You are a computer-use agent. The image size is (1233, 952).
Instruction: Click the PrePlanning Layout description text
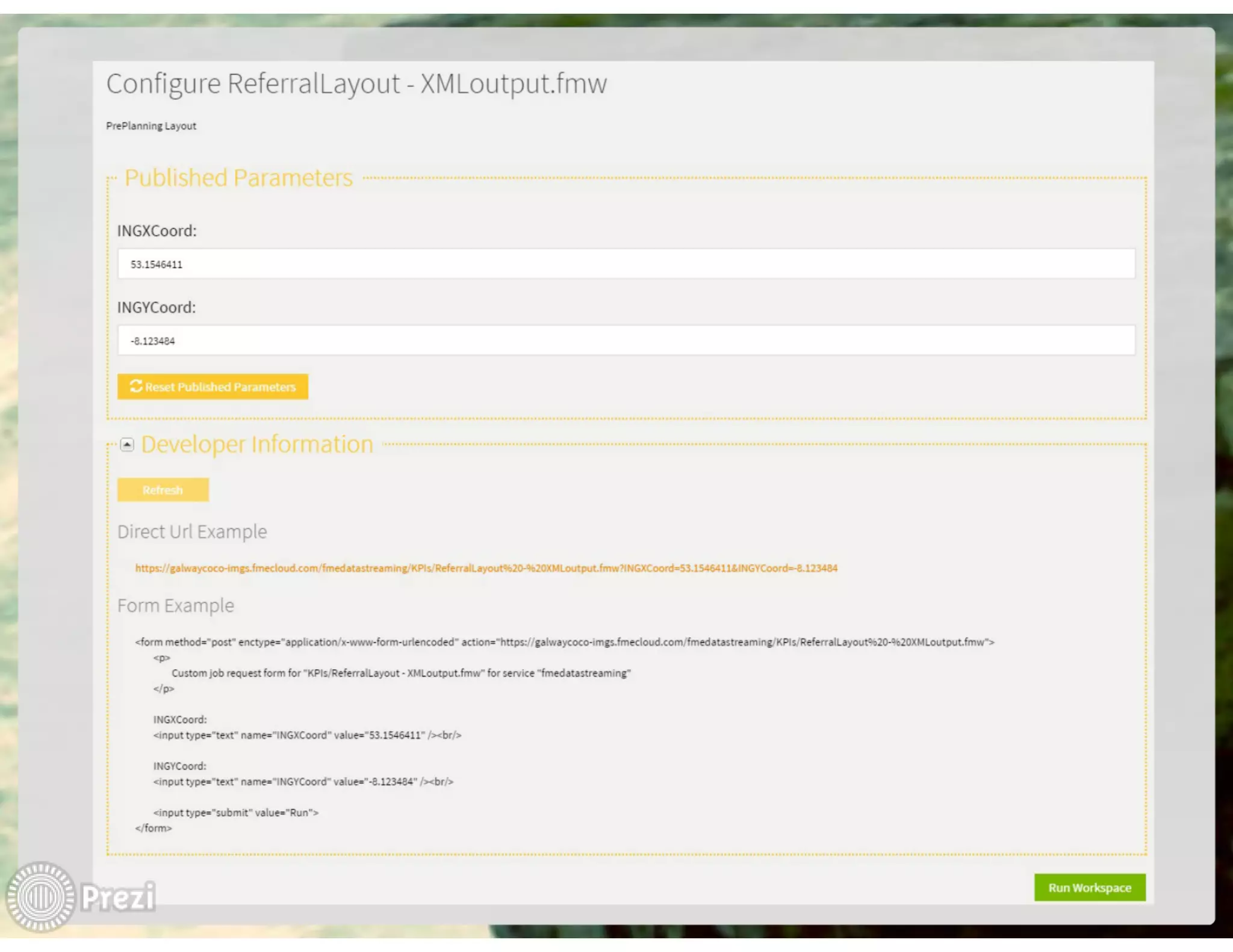(151, 126)
